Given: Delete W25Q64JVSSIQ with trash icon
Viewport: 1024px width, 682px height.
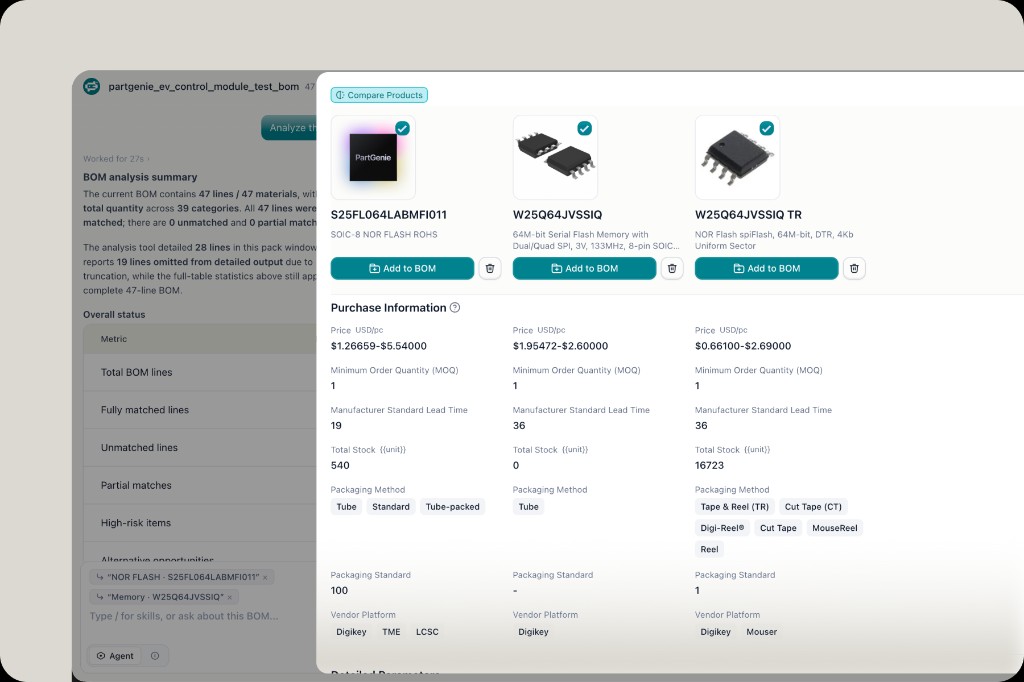Looking at the screenshot, I should coord(672,268).
